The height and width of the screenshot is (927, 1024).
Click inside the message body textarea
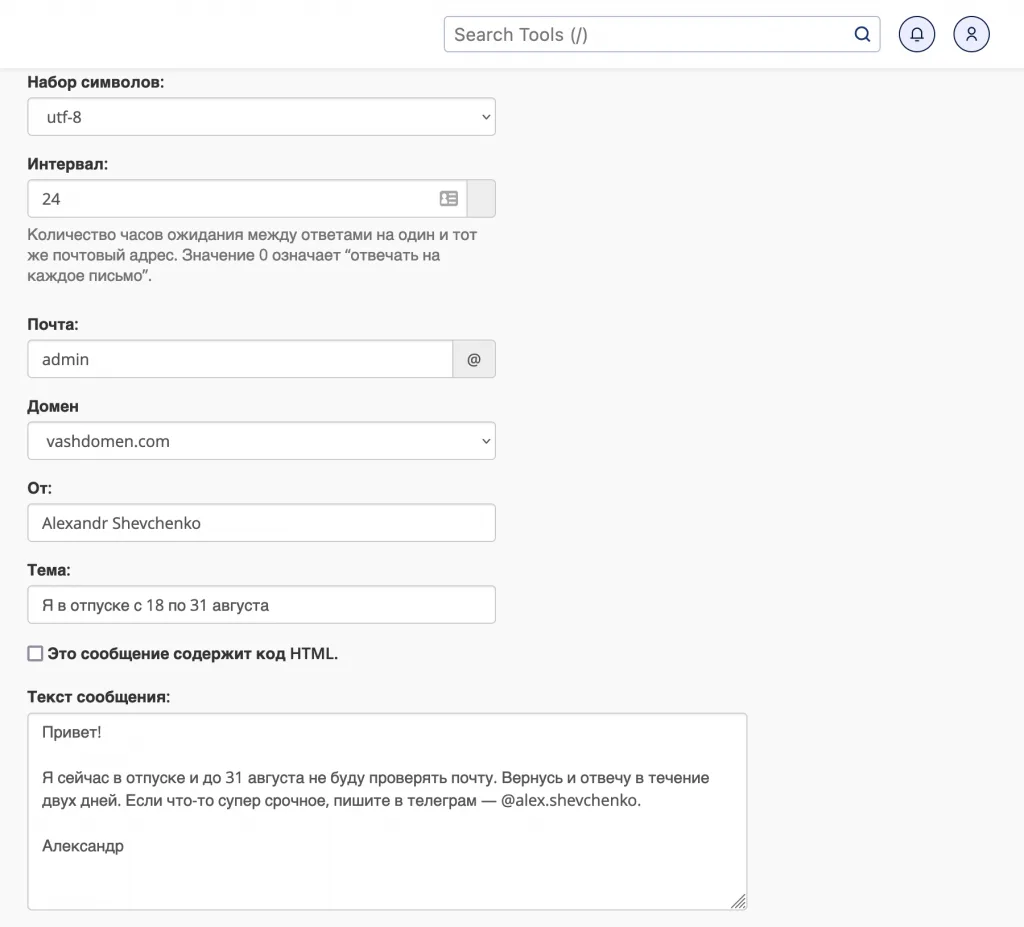pyautogui.click(x=387, y=811)
